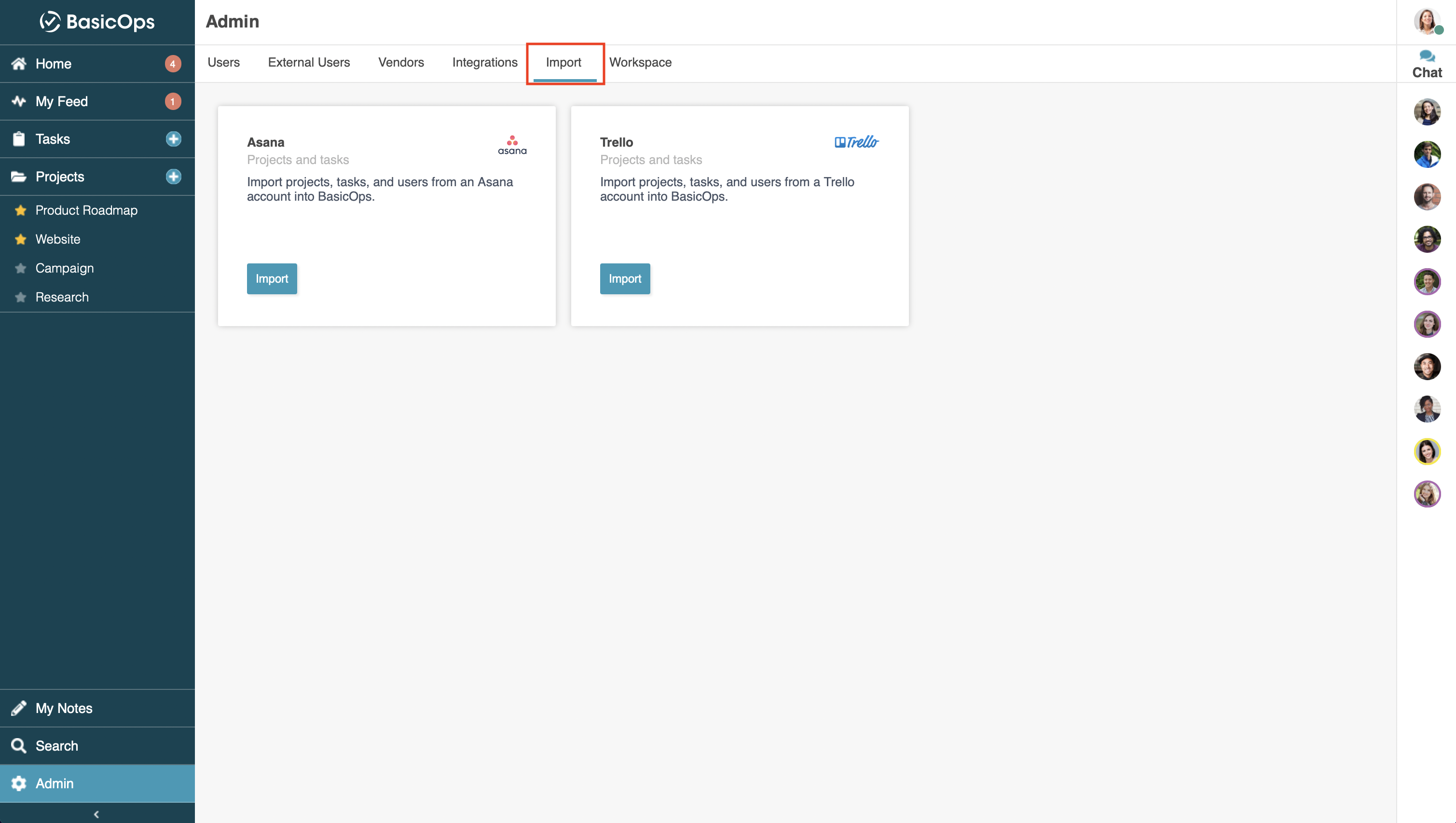Expand the Projects folder section

point(19,177)
